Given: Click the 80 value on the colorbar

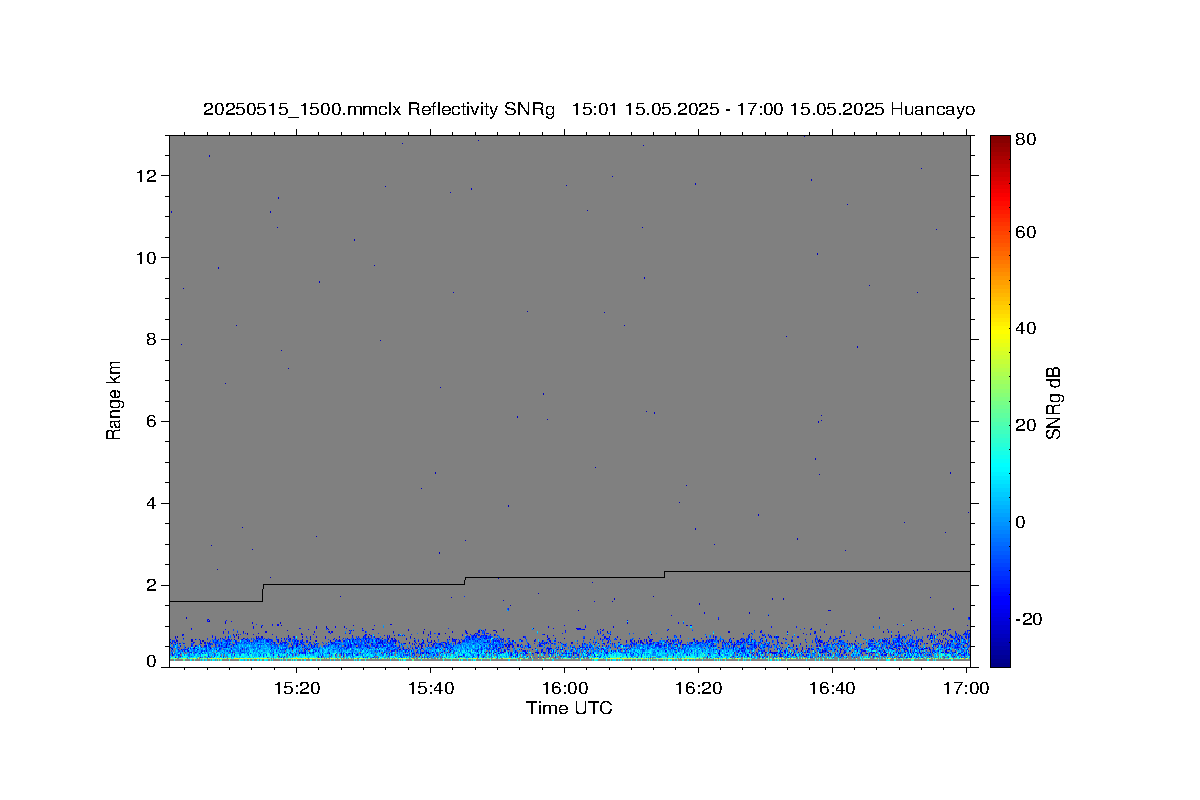Looking at the screenshot, I should point(1024,140).
